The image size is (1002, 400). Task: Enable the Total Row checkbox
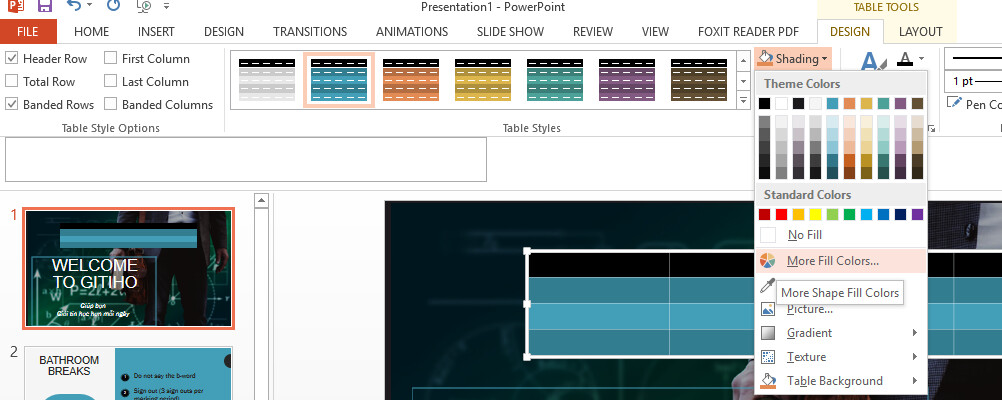[x=12, y=81]
